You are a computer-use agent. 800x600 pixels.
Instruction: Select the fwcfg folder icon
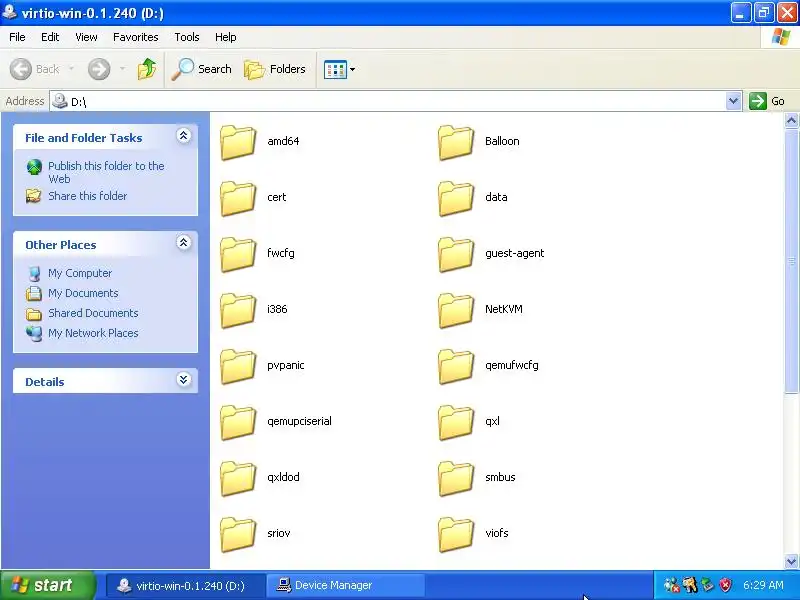pyautogui.click(x=238, y=255)
